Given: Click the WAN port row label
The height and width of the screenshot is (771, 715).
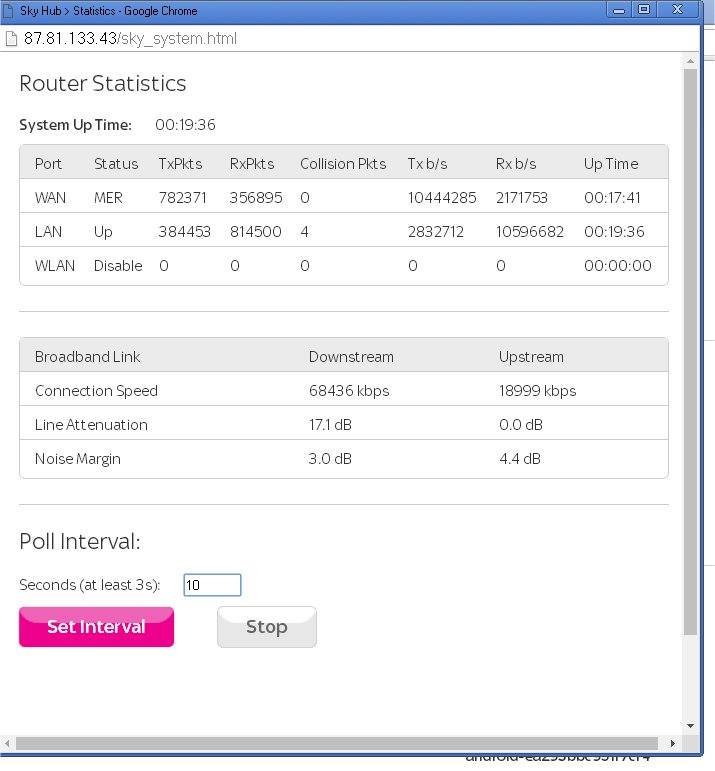Looking at the screenshot, I should (x=50, y=198).
